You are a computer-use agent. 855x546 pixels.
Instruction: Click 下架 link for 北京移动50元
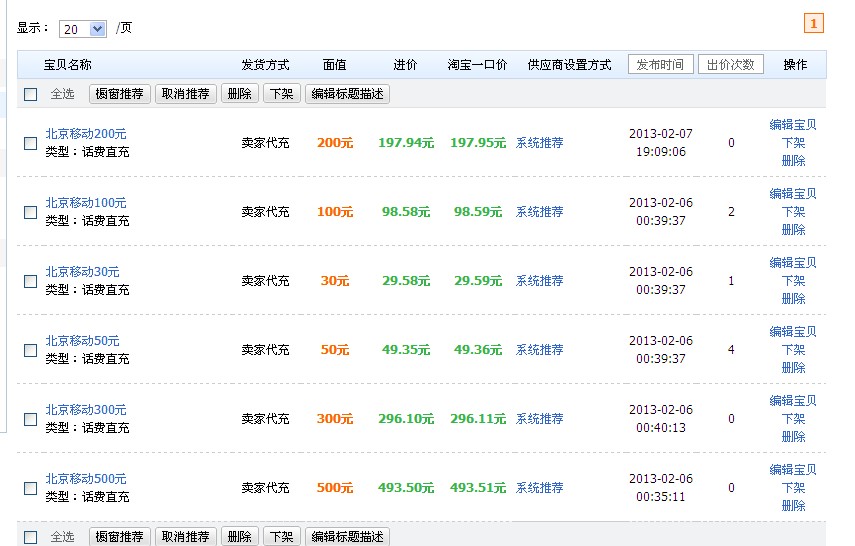[x=793, y=350]
